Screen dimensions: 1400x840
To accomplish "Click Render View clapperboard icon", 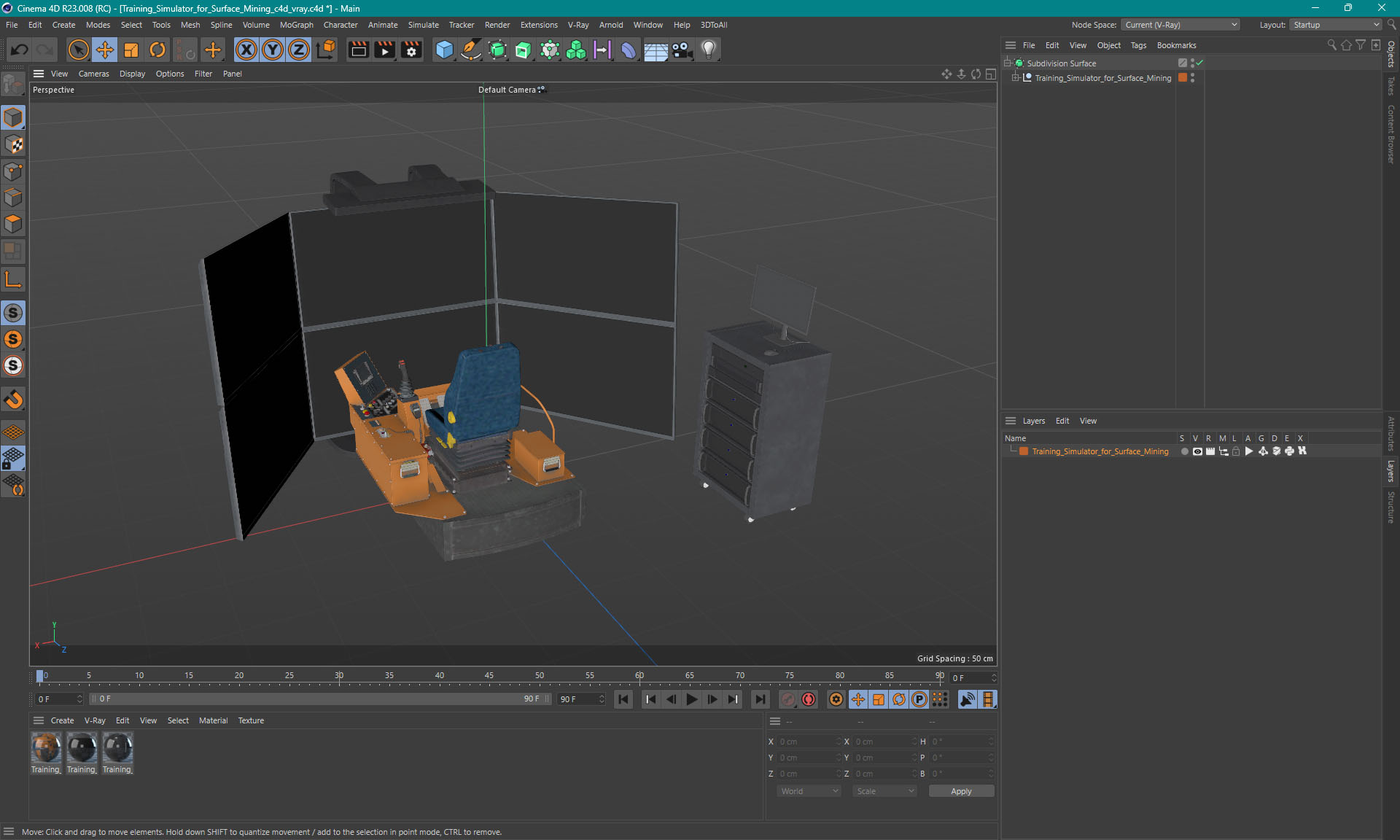I will click(x=358, y=50).
